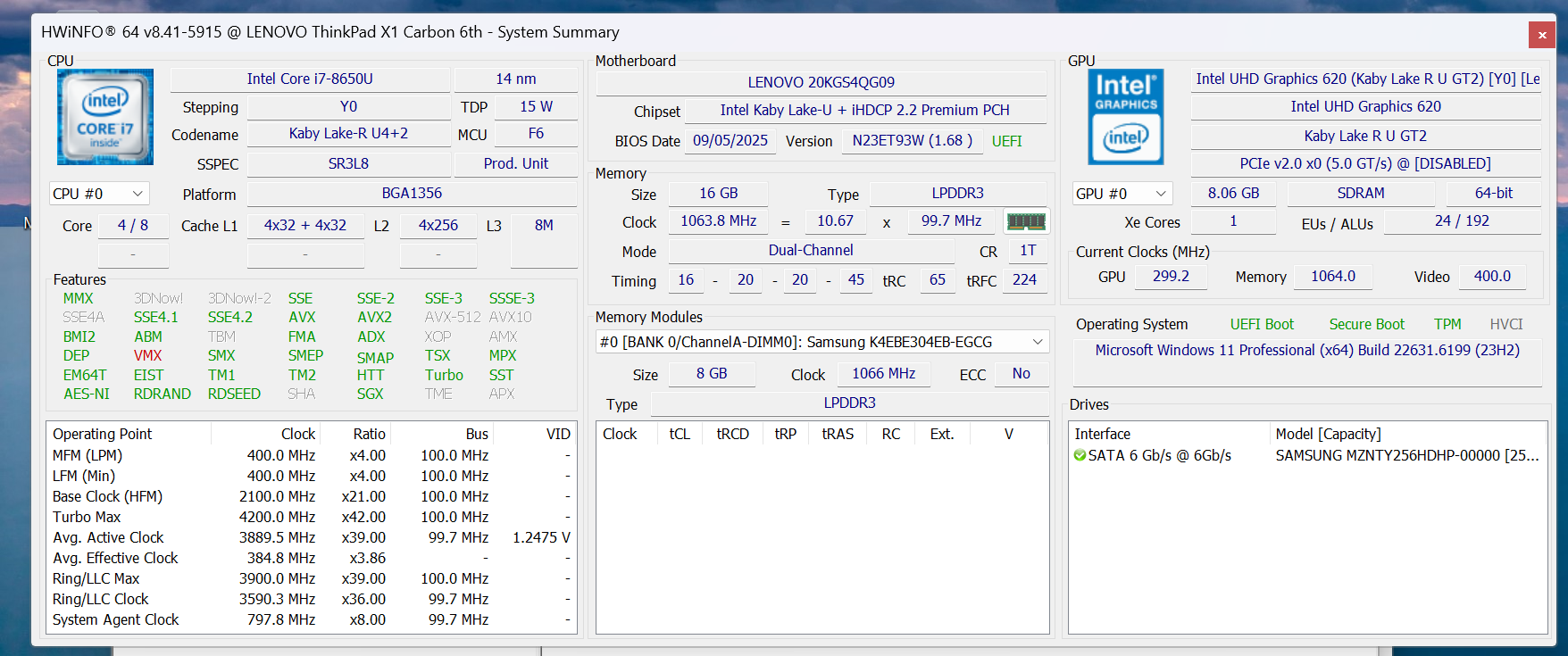
Task: Click the 8 GB module size field
Action: [x=712, y=373]
